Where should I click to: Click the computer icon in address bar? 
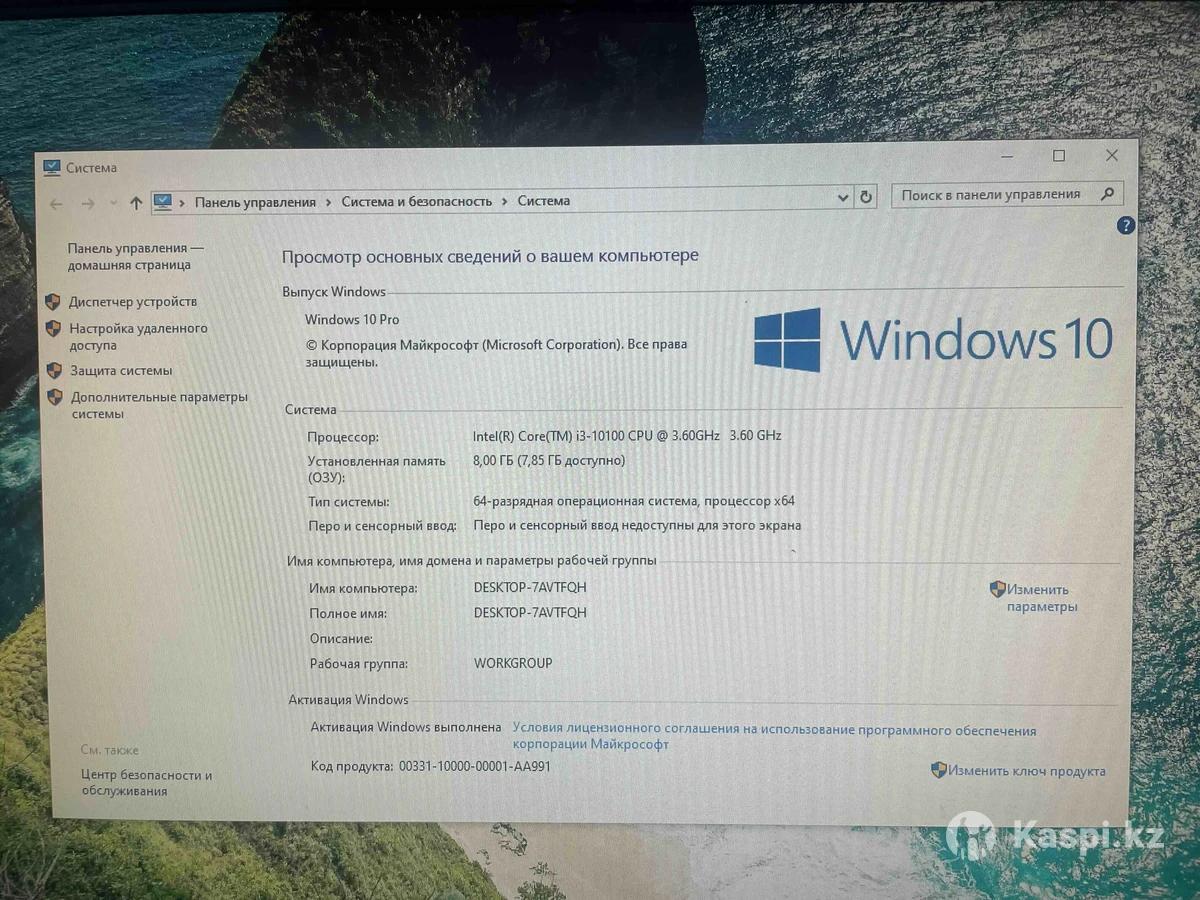[162, 202]
